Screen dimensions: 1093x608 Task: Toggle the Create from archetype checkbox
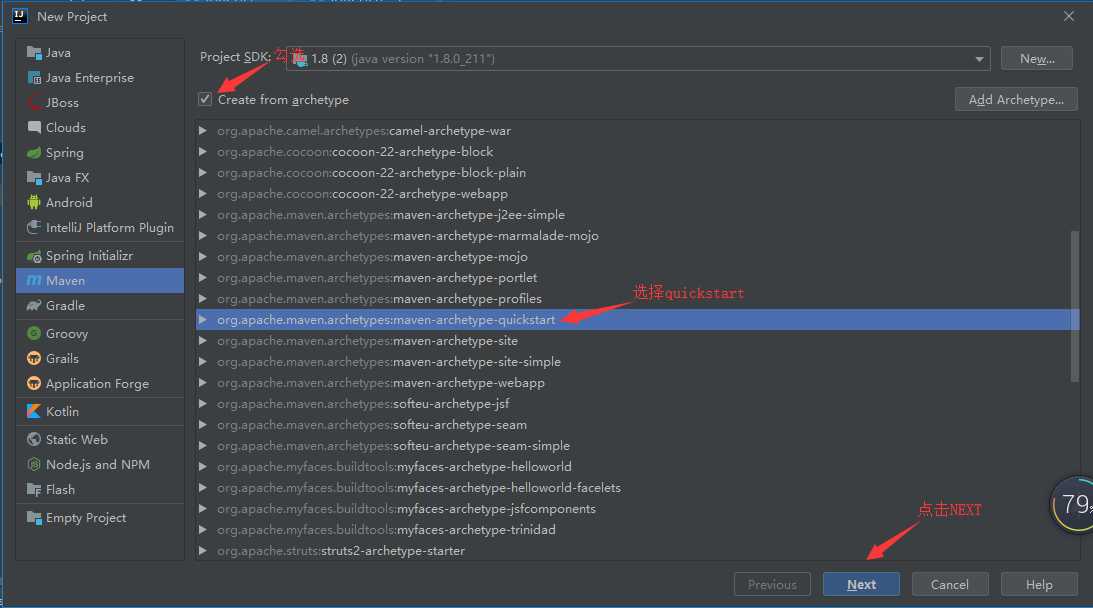(205, 100)
